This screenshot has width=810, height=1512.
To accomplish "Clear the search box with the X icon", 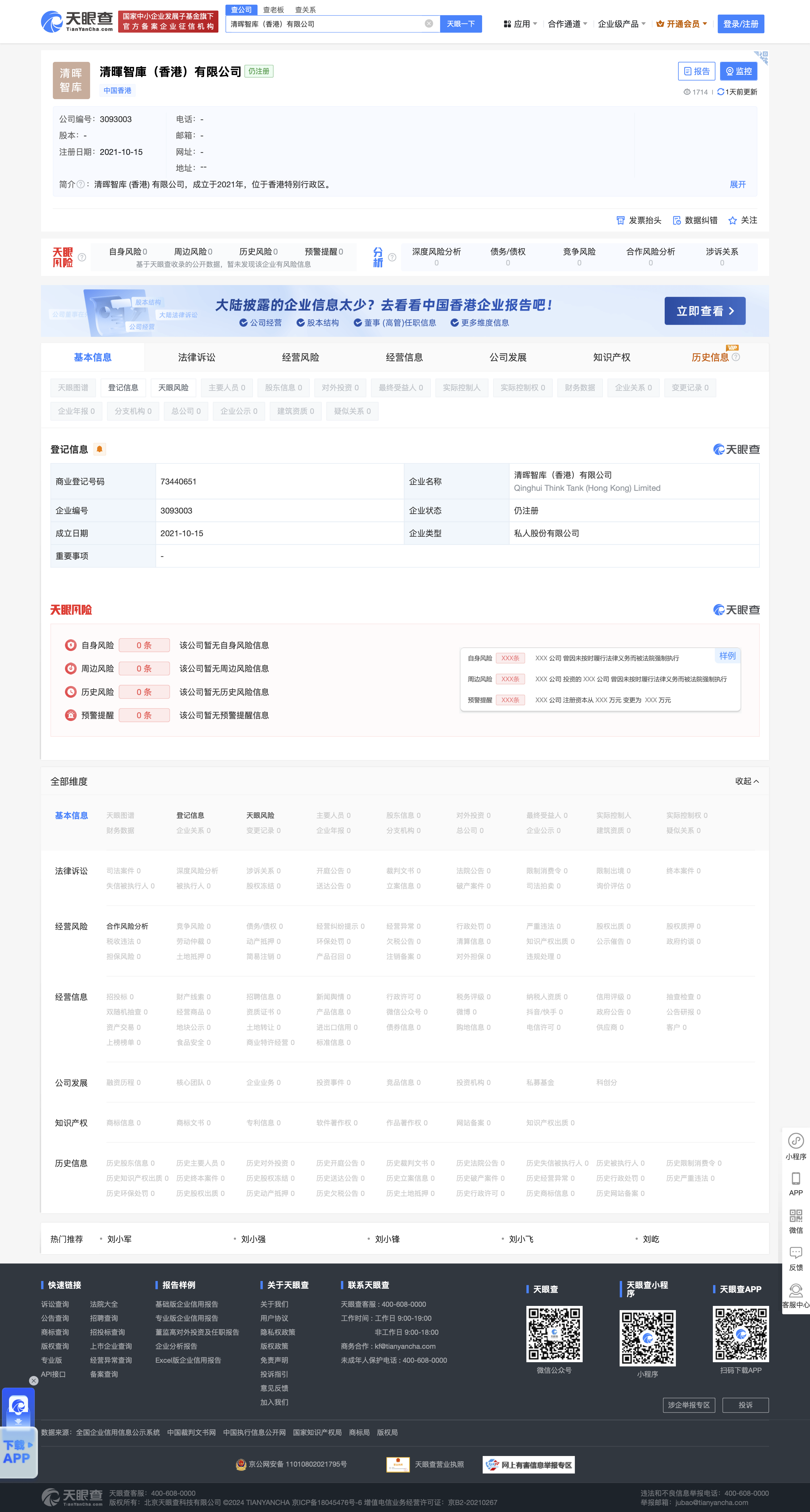I will pyautogui.click(x=429, y=24).
